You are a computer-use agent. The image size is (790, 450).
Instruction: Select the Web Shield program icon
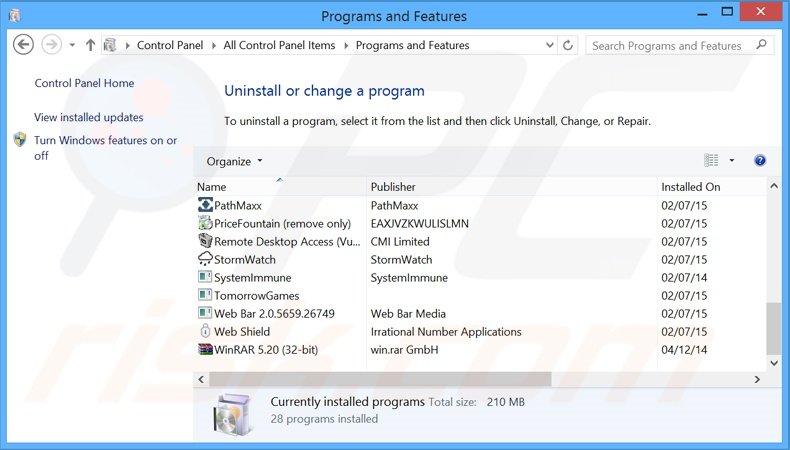coord(205,331)
